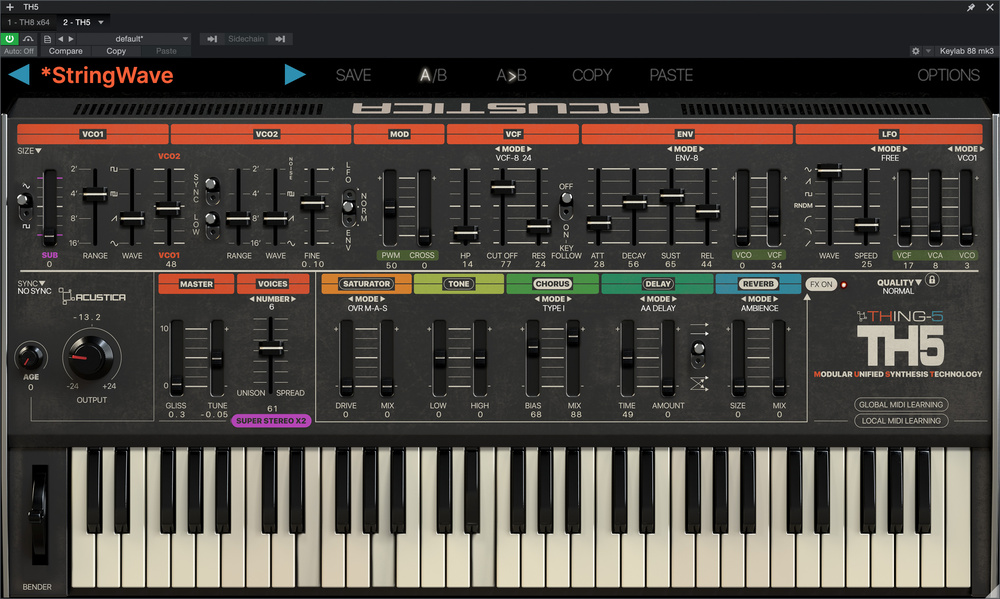1000x599 pixels.
Task: Load the previous preset with left arrow
Action: [x=19, y=75]
